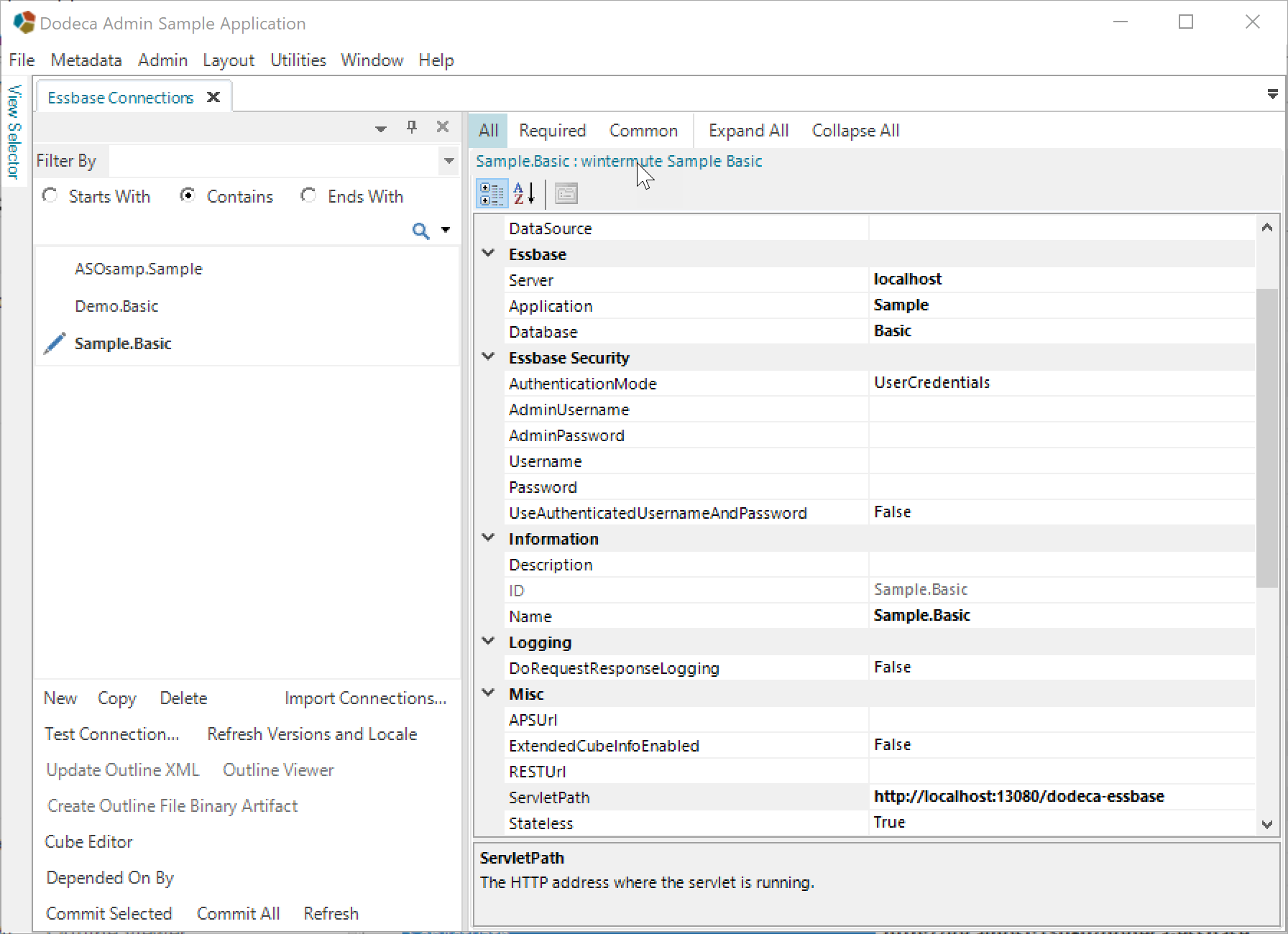Click the Copy button

coord(116,698)
